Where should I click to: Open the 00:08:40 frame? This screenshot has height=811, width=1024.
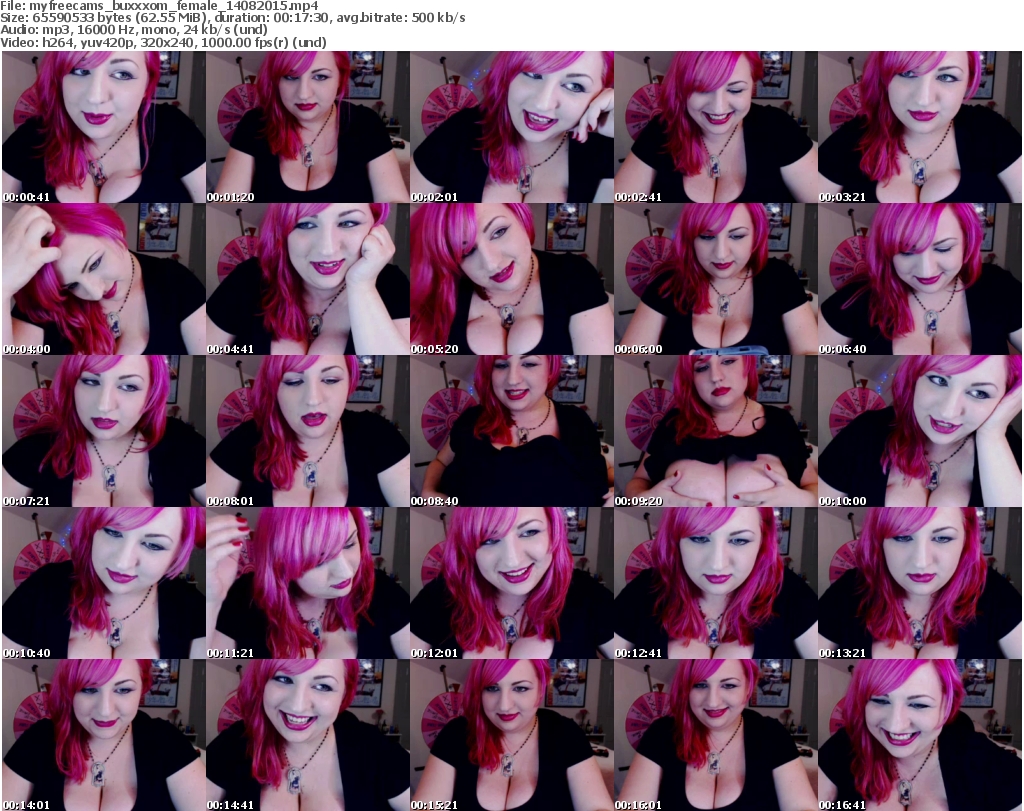click(x=512, y=432)
